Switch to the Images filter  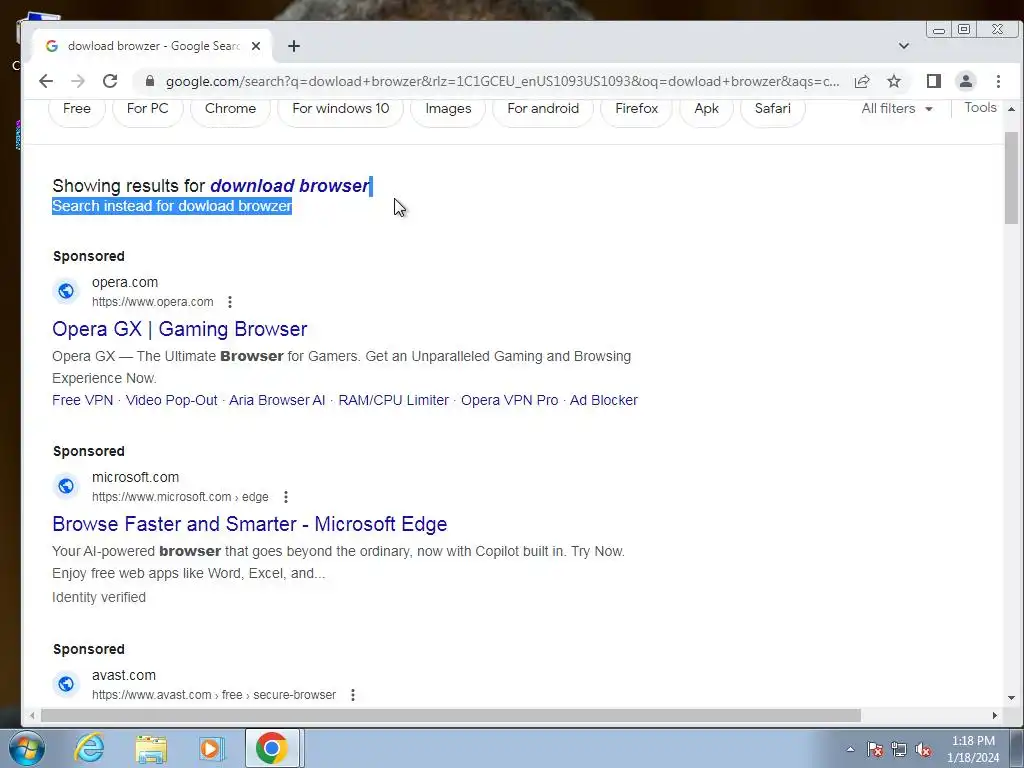(448, 109)
